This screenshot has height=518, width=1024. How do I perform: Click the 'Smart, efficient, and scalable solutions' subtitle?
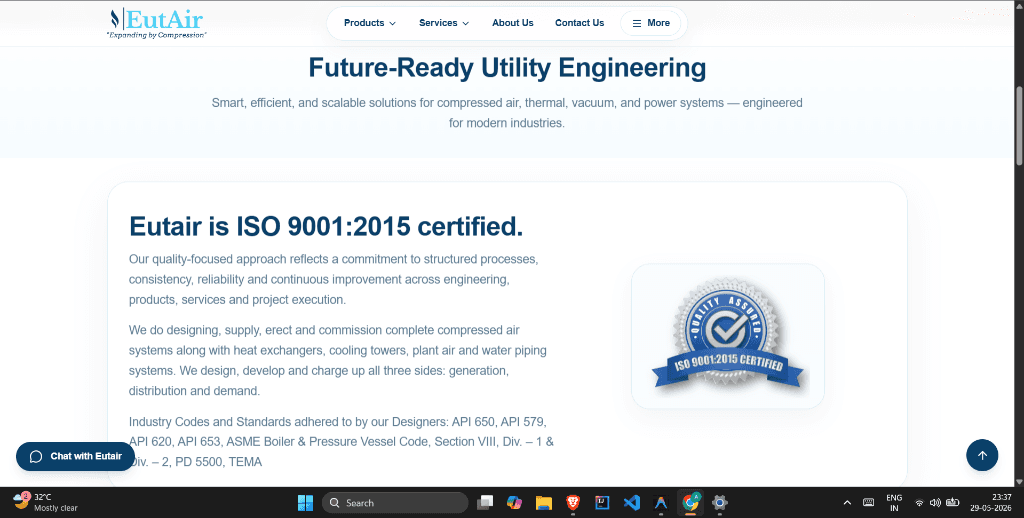tap(507, 112)
